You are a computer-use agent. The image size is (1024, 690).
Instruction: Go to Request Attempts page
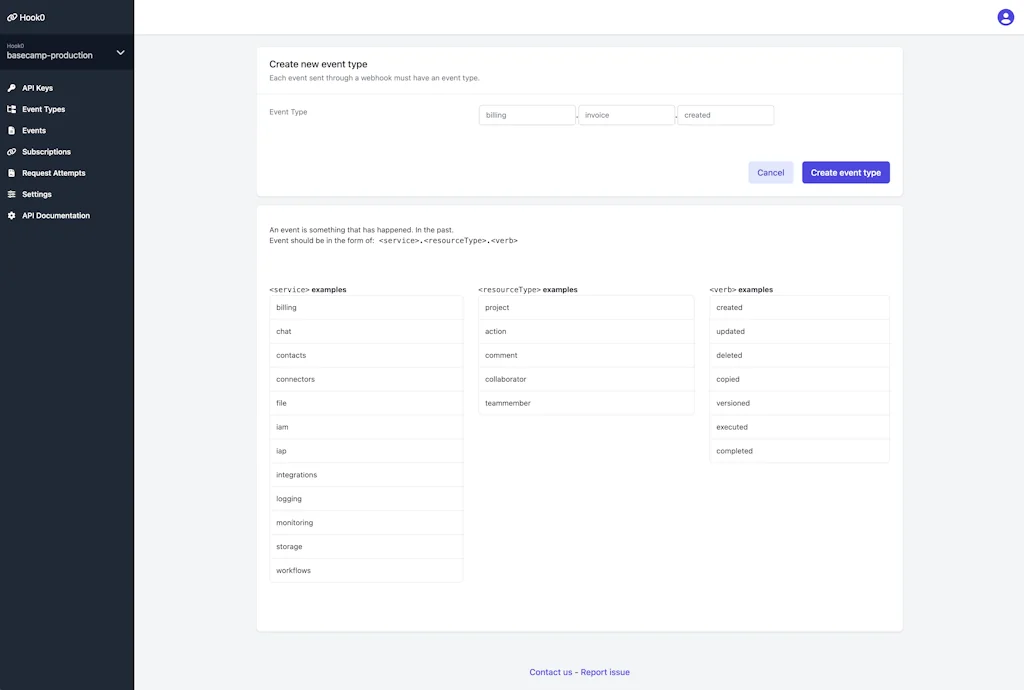pyautogui.click(x=54, y=173)
